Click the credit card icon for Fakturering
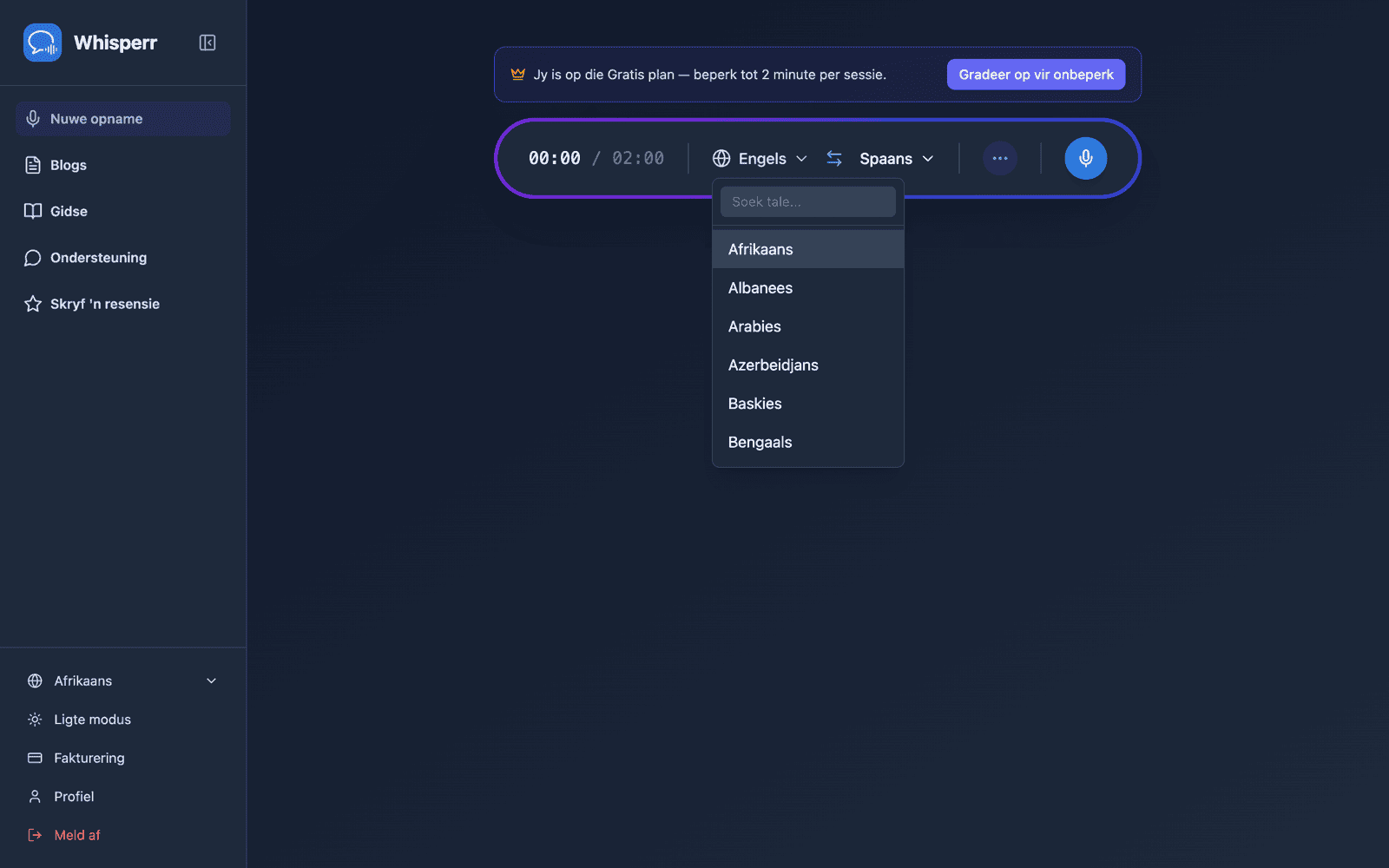This screenshot has height=868, width=1389. tap(35, 758)
